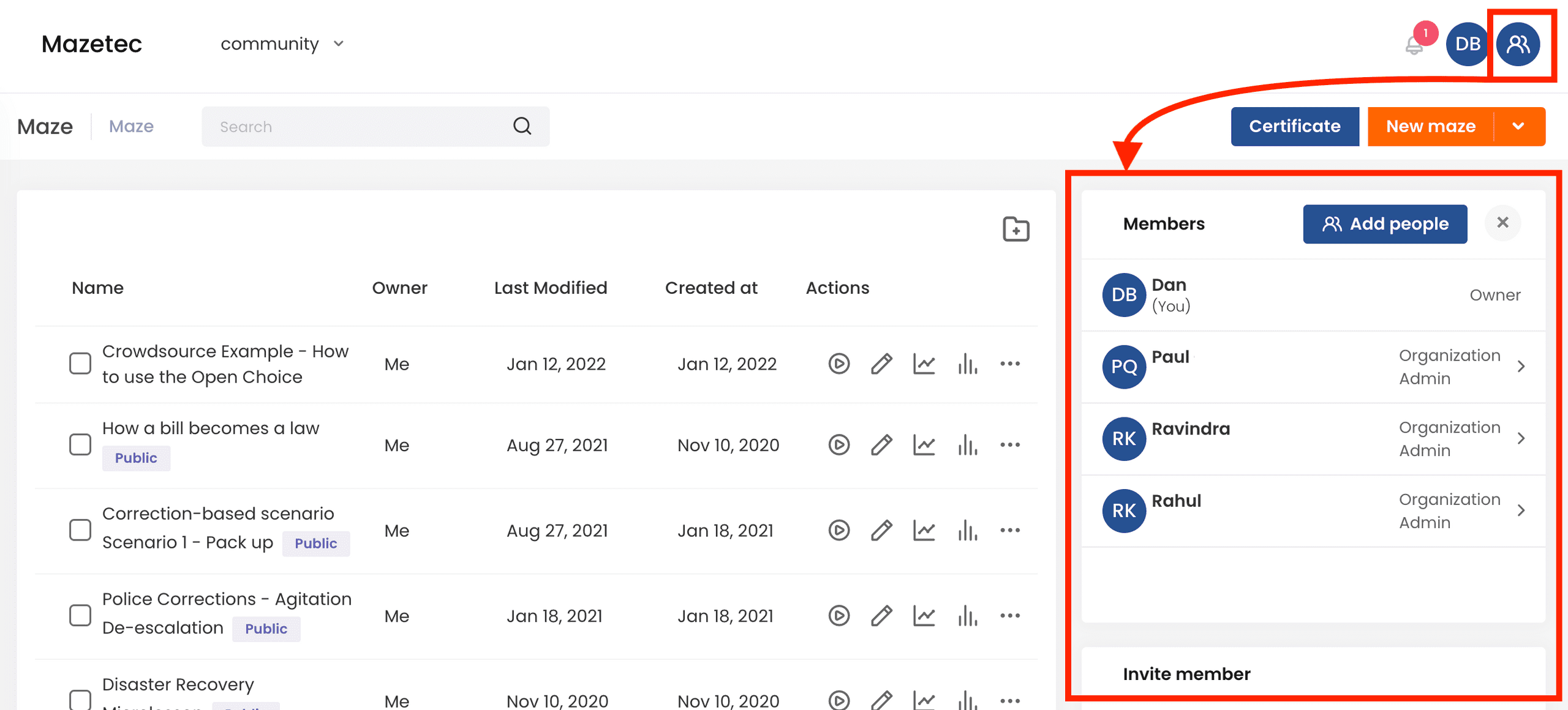Image resolution: width=1568 pixels, height=710 pixels.
Task: Click the Add people button in Members panel
Action: [x=1386, y=224]
